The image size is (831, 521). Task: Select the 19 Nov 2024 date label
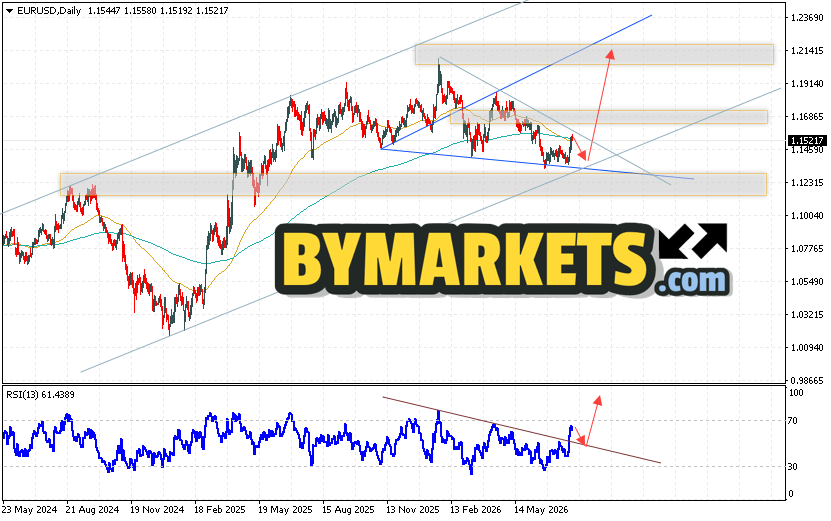click(157, 510)
